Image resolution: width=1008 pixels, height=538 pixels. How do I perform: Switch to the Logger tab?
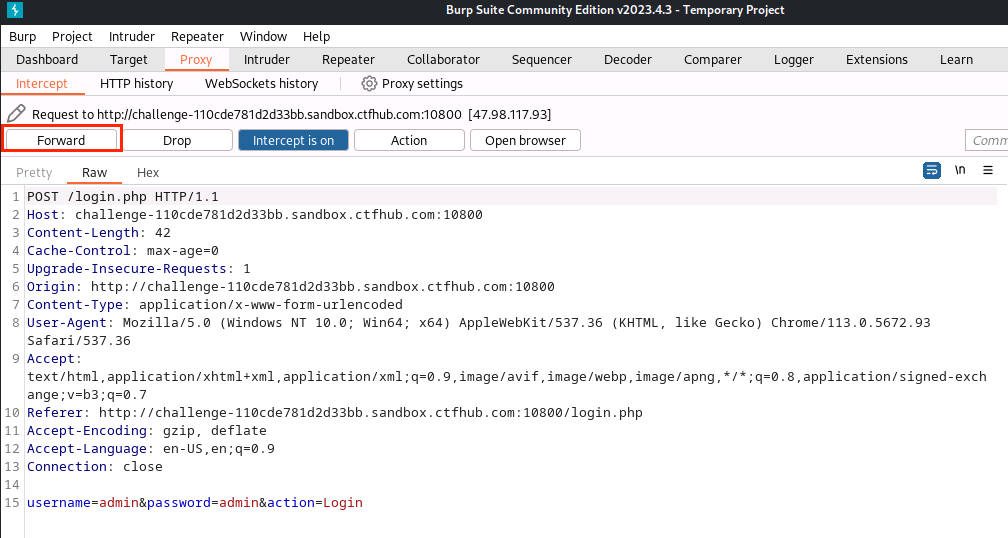pos(794,60)
